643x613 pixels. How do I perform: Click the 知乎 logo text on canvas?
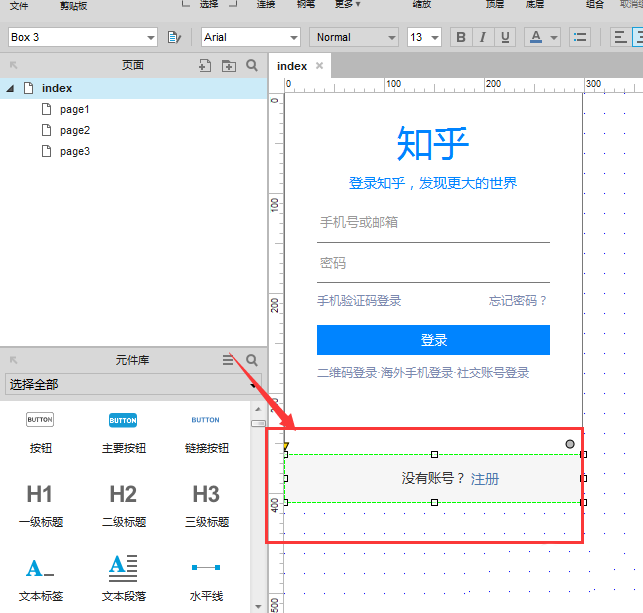coord(433,144)
